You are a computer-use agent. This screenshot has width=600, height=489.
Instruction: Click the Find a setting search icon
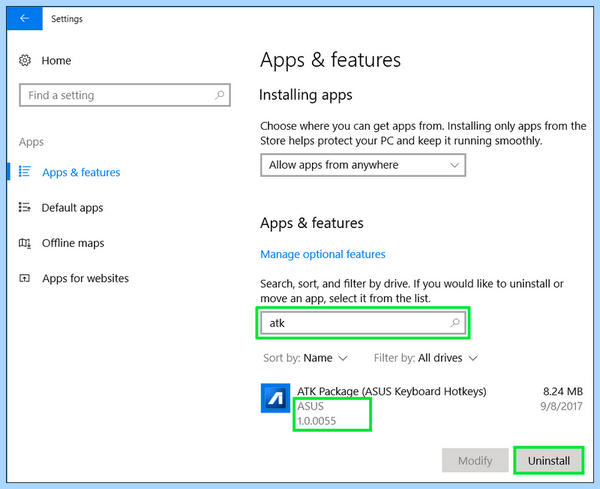tap(220, 95)
